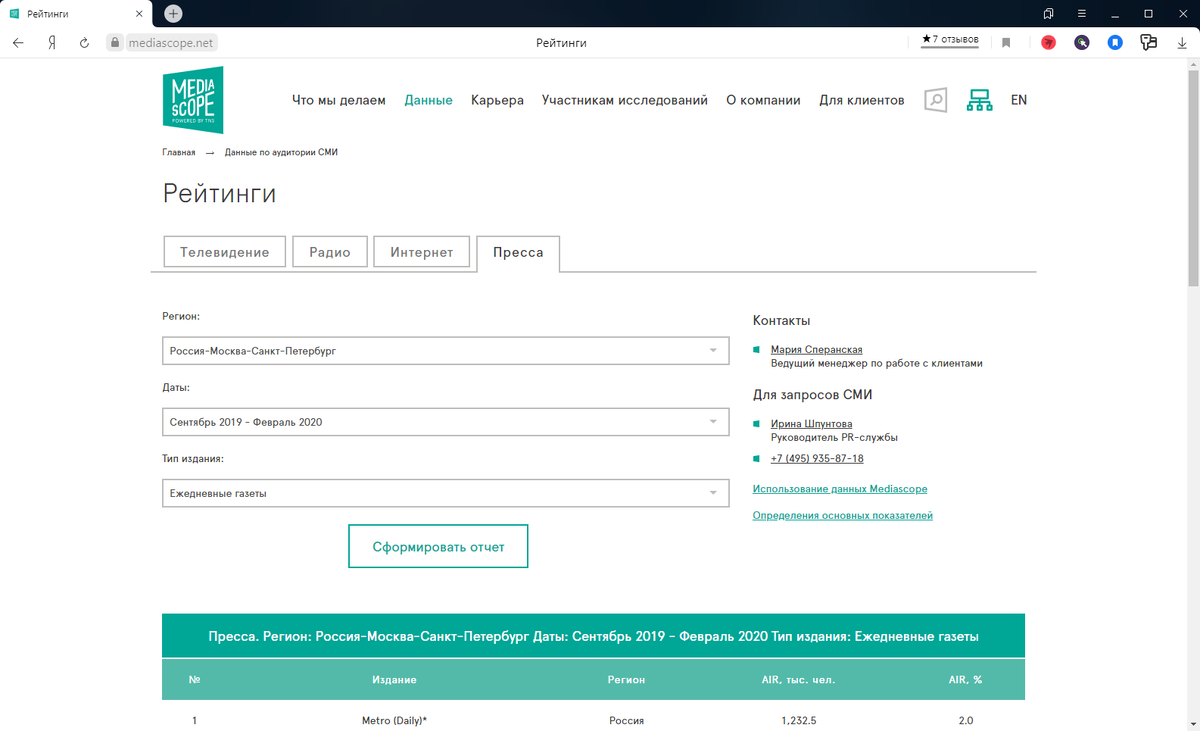
Task: Open a new tab with plus button
Action: click(173, 13)
